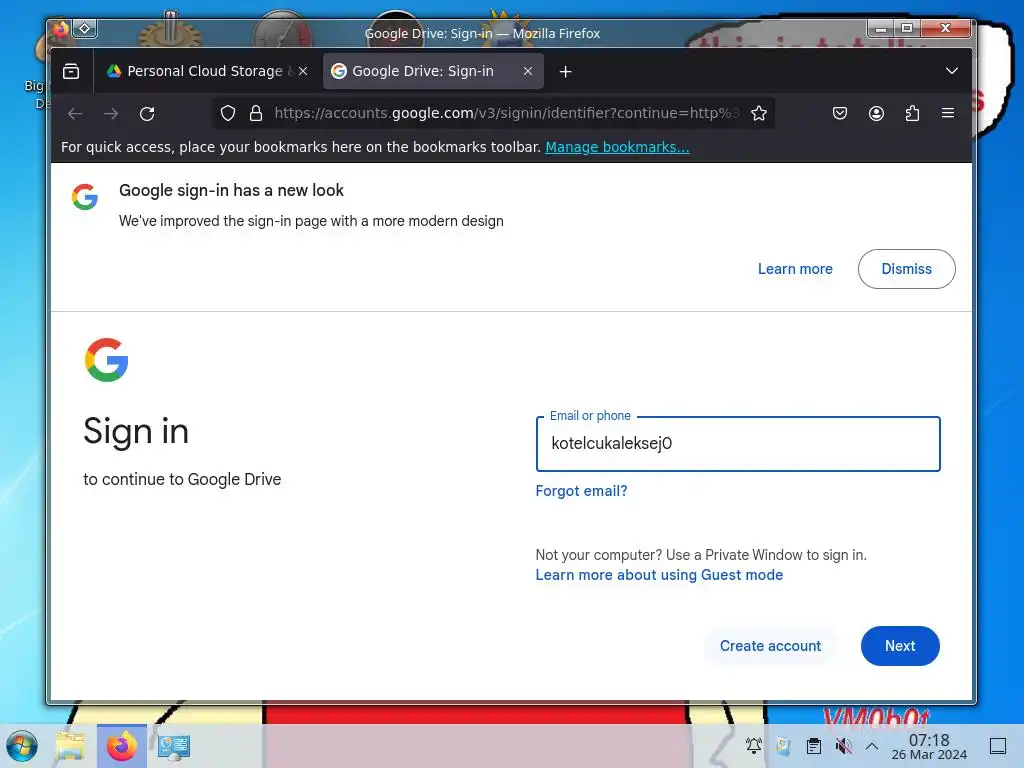
Task: Click Learn more in the banner
Action: point(795,269)
